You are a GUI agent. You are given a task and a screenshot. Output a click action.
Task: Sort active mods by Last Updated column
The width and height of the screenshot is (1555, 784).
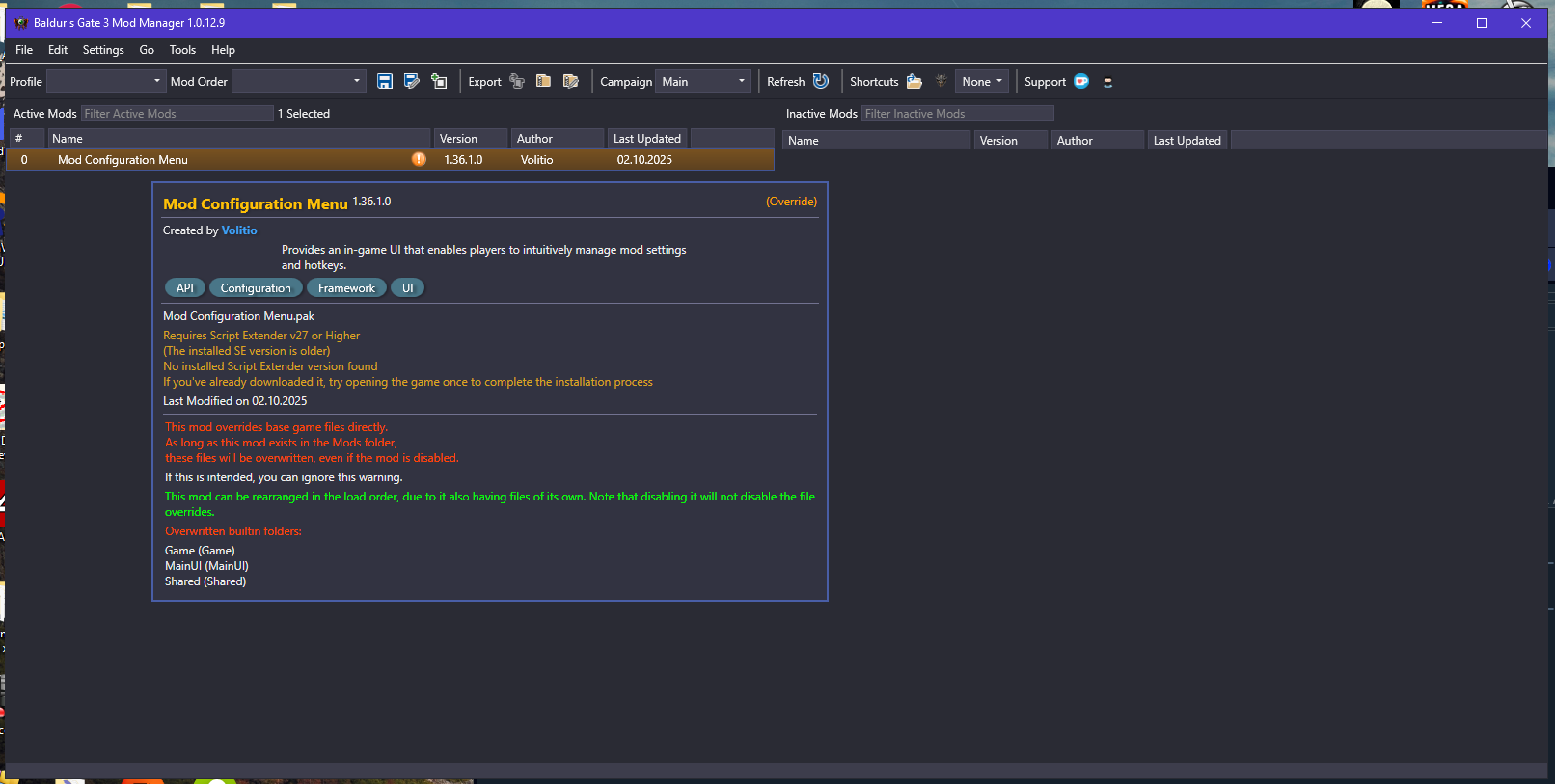(648, 139)
